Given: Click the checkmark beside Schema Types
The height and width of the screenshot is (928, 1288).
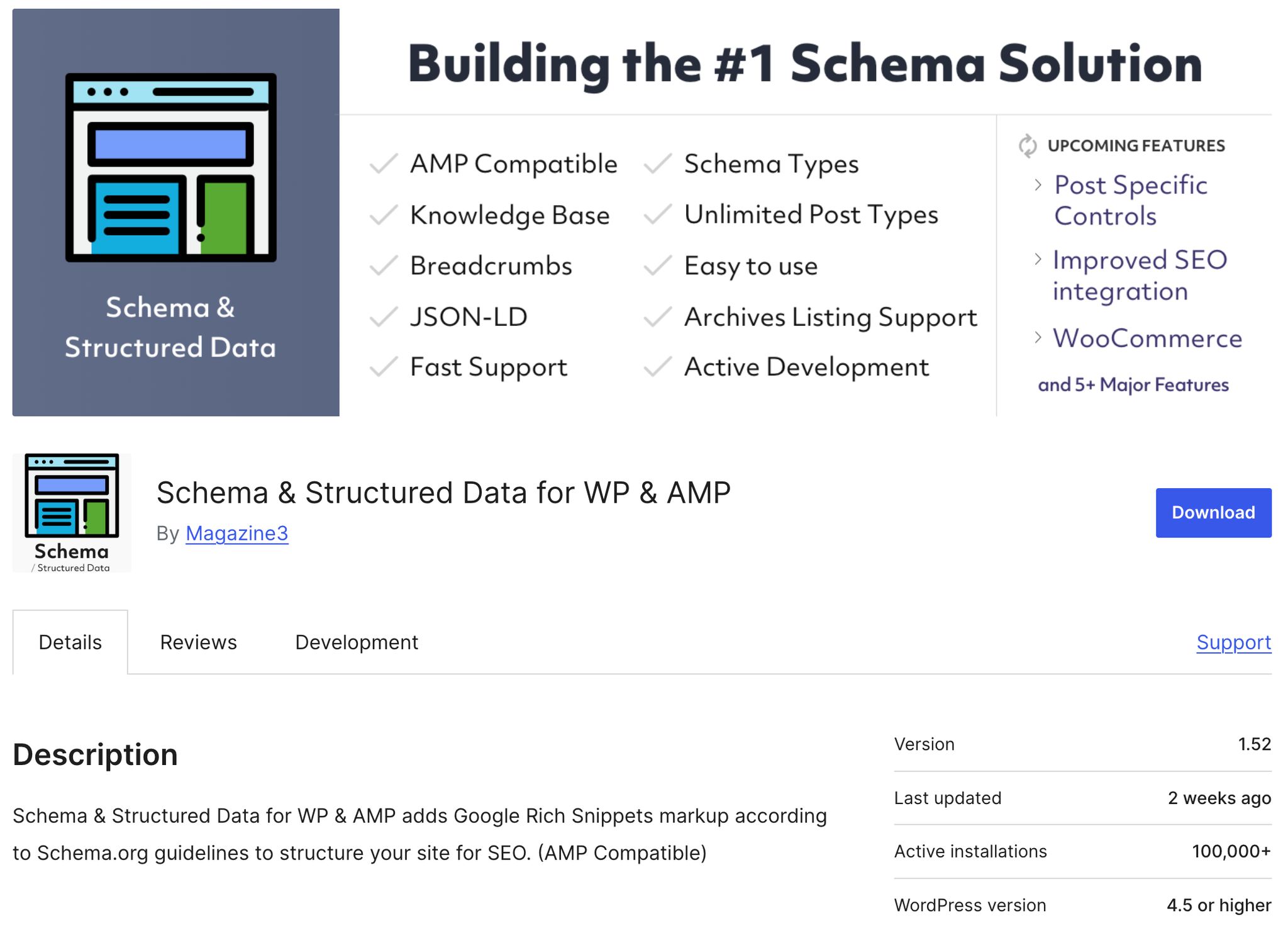Looking at the screenshot, I should pyautogui.click(x=658, y=164).
